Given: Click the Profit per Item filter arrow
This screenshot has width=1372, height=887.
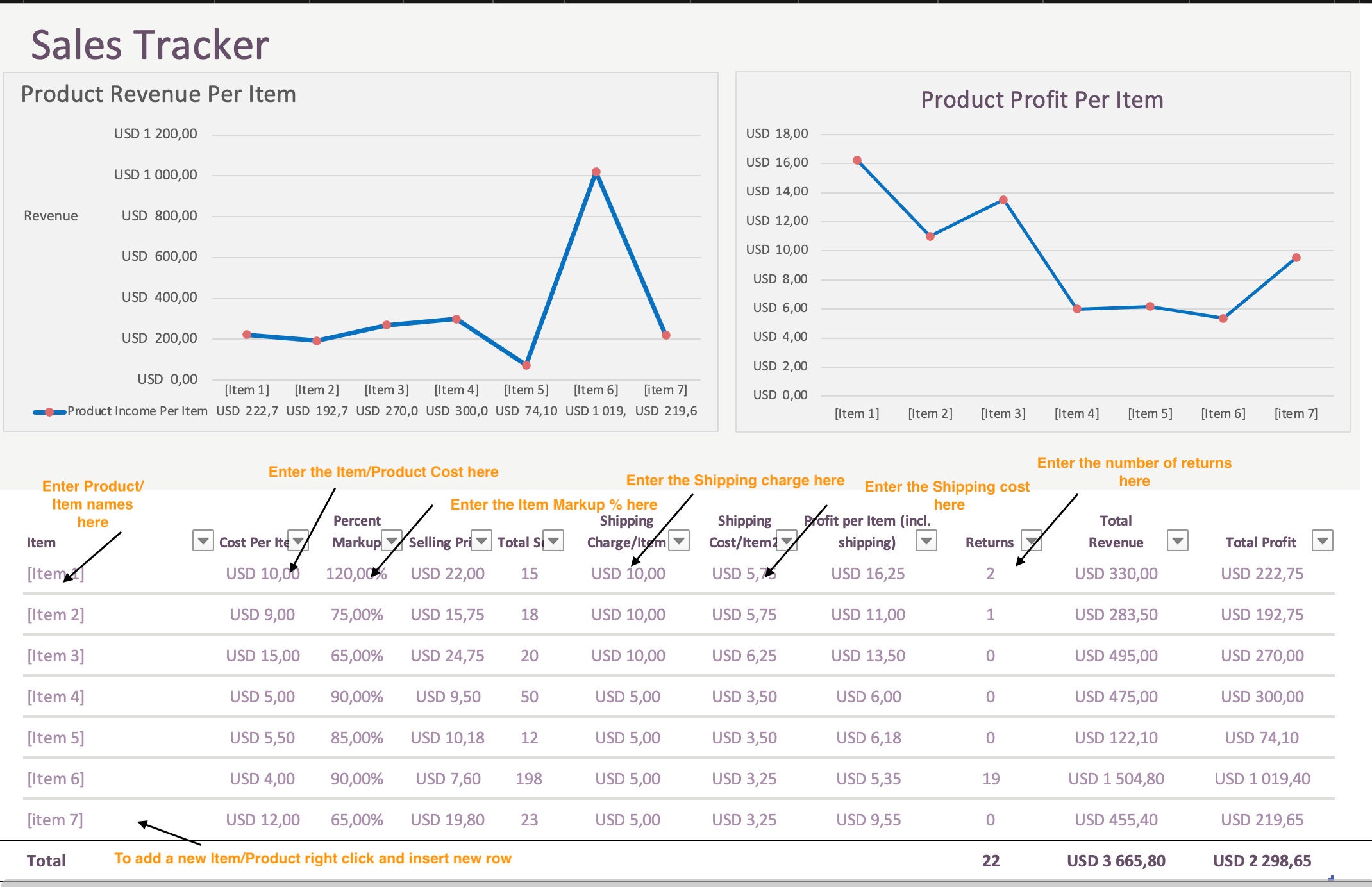Looking at the screenshot, I should (926, 542).
